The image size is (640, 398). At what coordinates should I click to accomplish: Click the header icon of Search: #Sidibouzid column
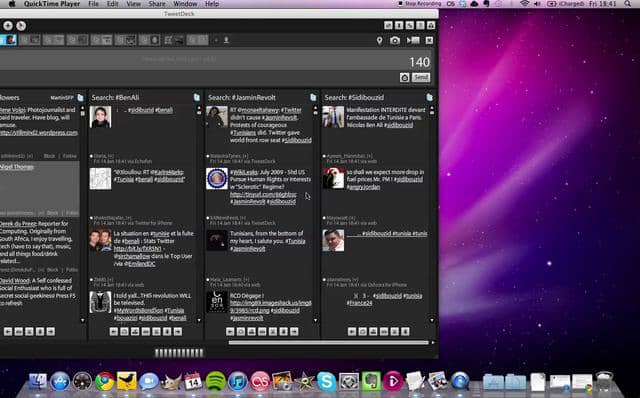[430, 97]
